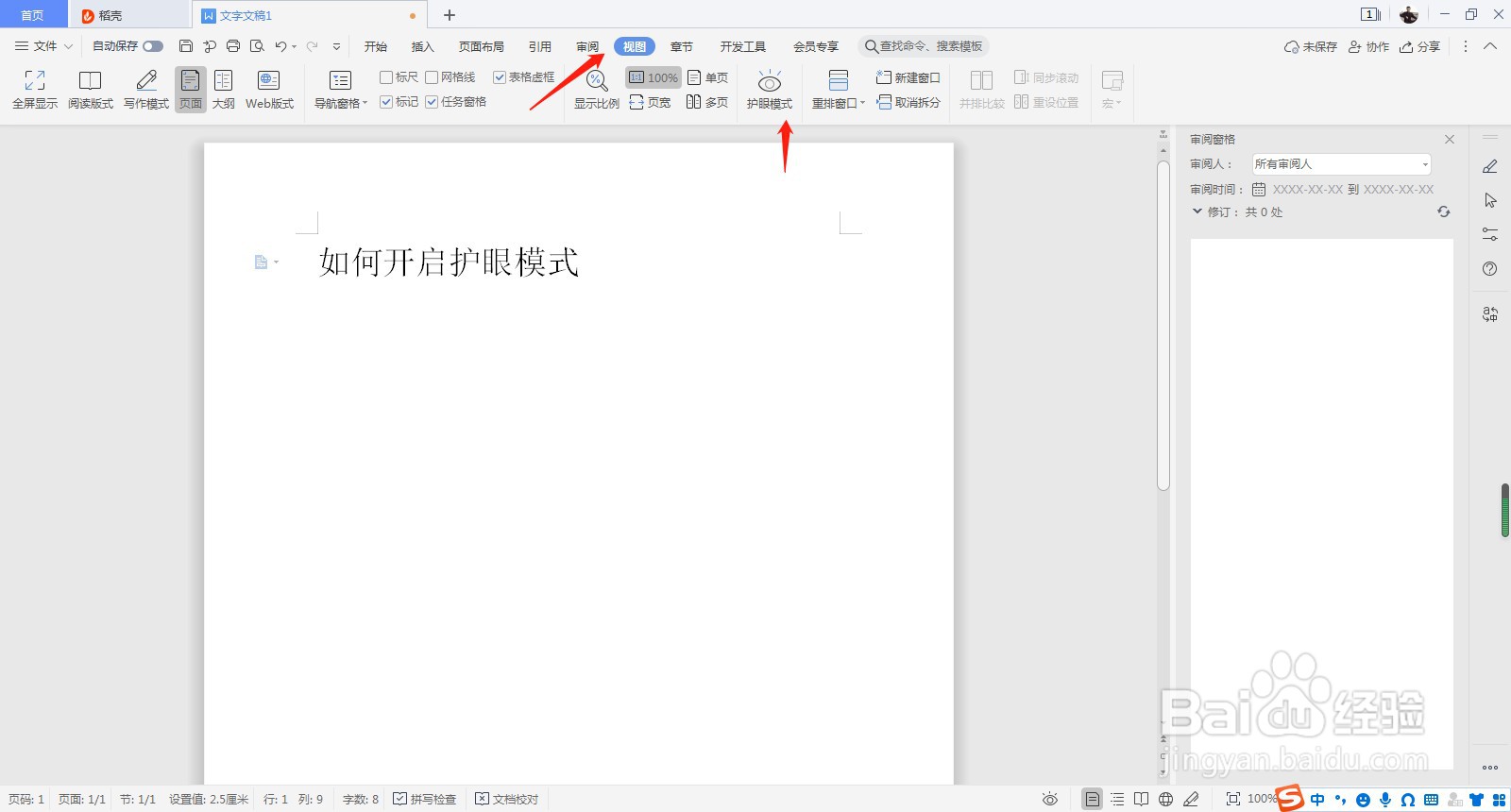Choose multiple pages view
The width and height of the screenshot is (1511, 812).
click(707, 102)
